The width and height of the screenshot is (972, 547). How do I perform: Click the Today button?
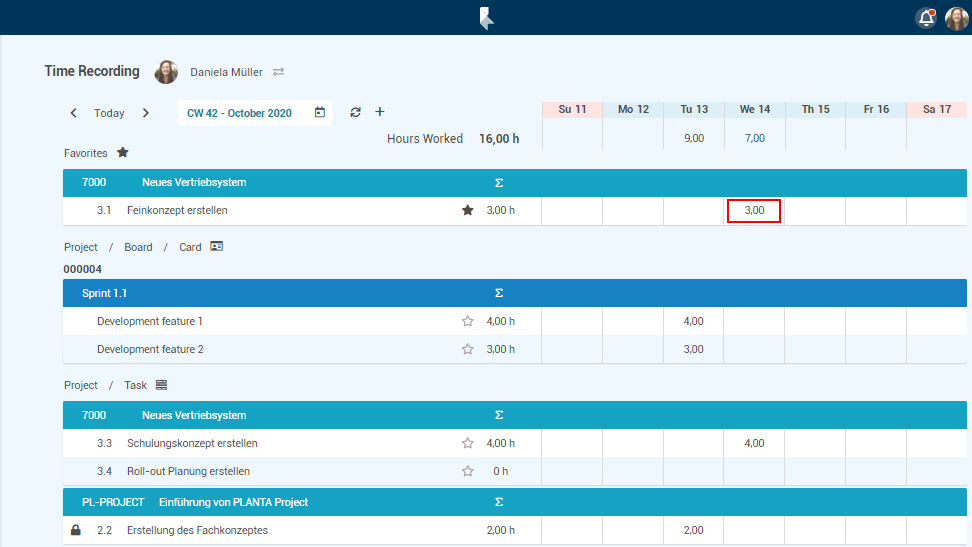109,113
